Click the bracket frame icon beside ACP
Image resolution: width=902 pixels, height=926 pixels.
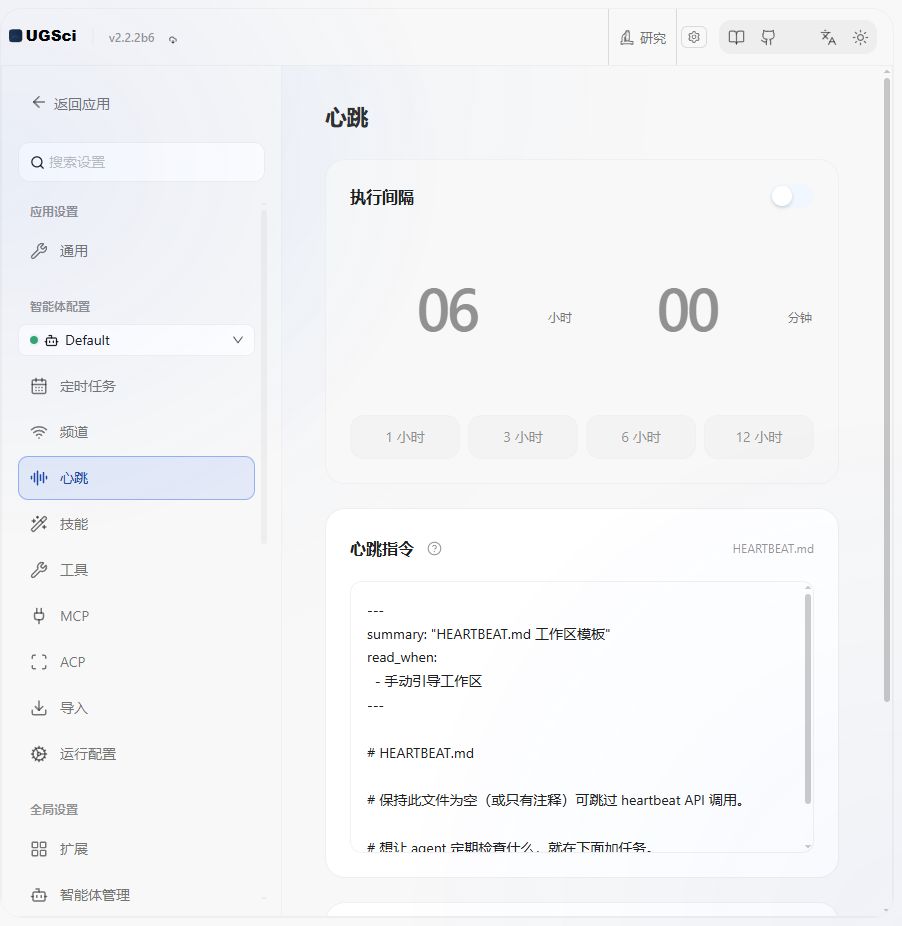coord(39,662)
